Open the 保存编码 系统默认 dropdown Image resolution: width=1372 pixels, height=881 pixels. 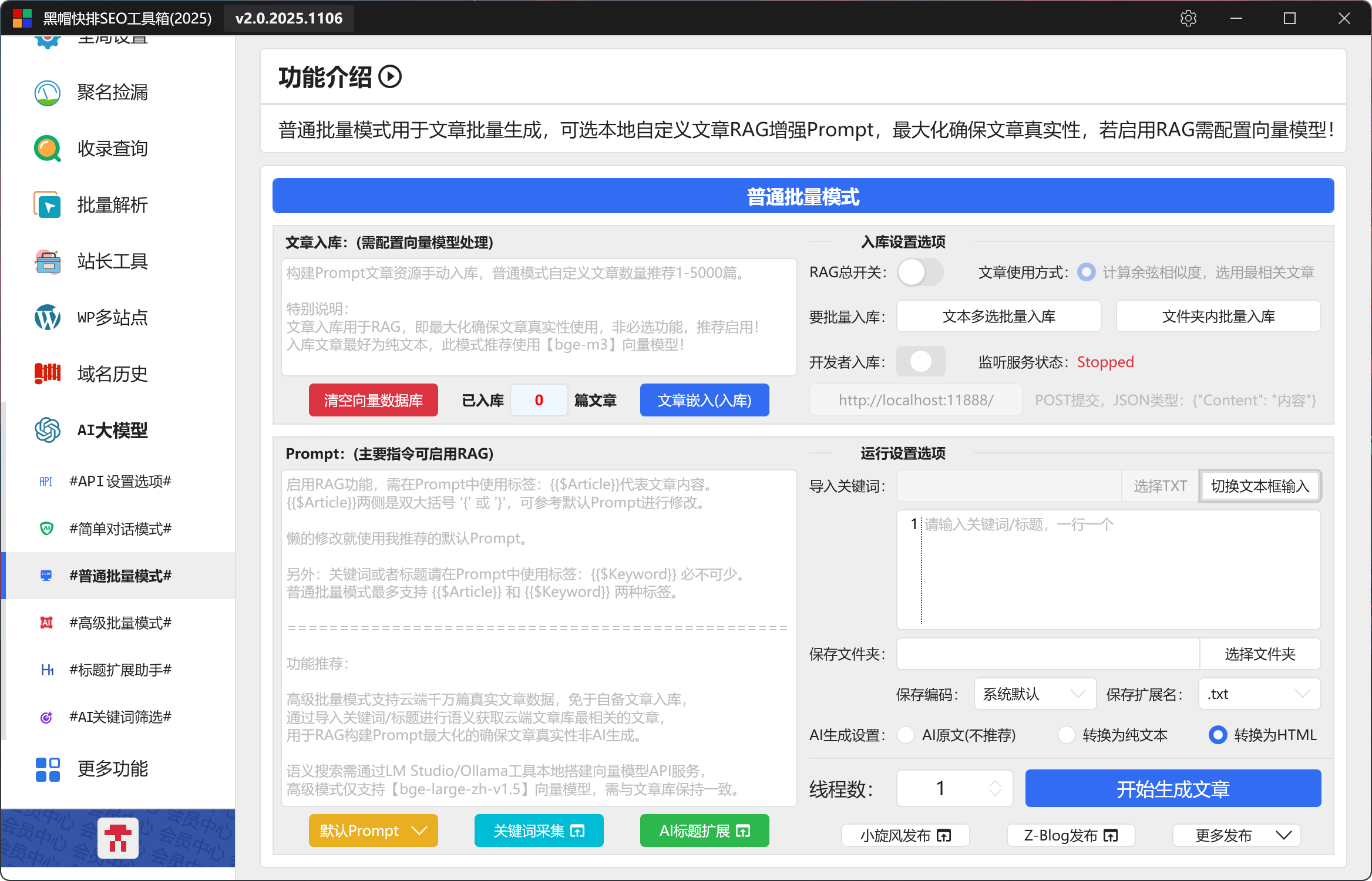1035,694
